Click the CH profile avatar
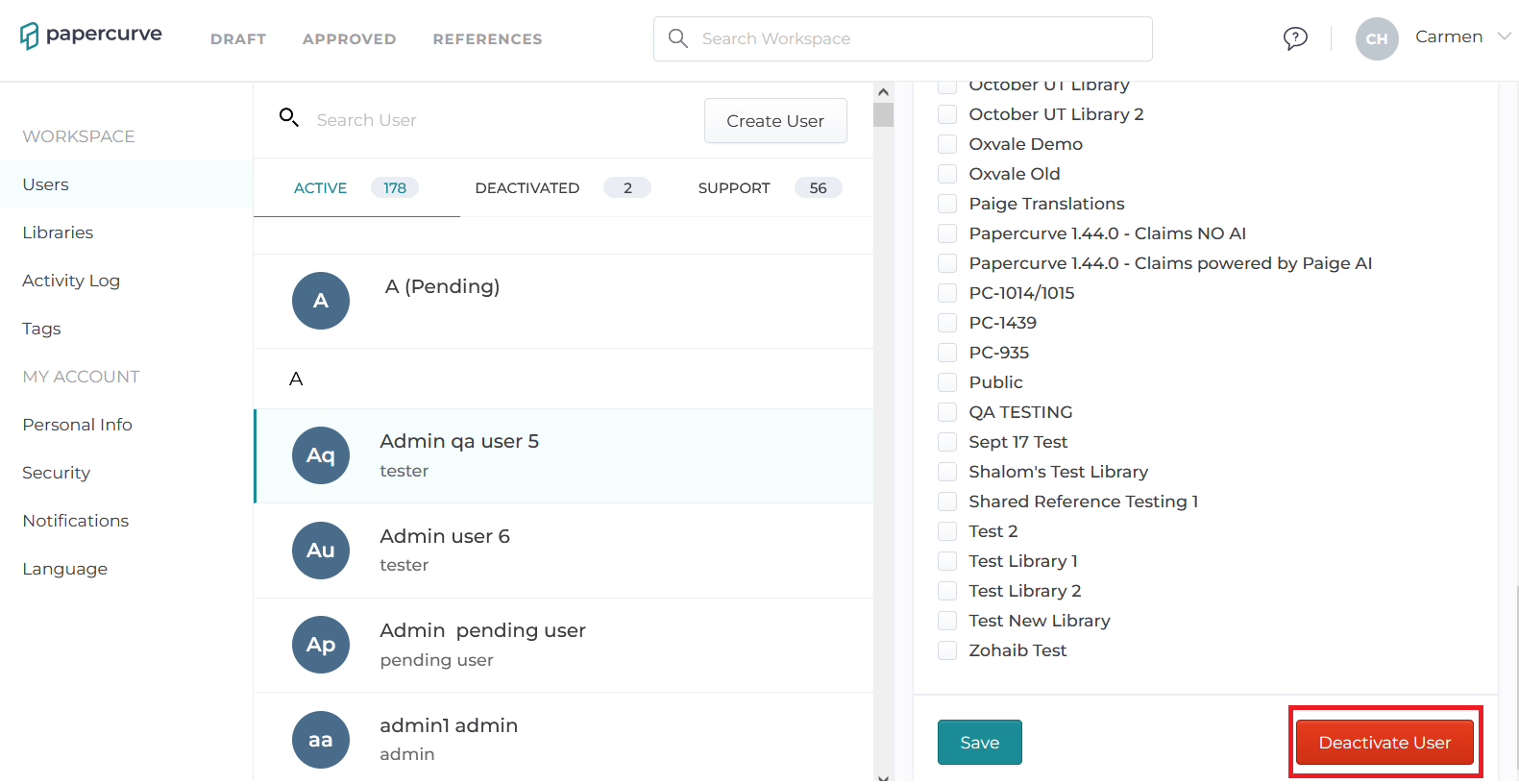Viewport: 1519px width, 784px height. click(x=1377, y=38)
